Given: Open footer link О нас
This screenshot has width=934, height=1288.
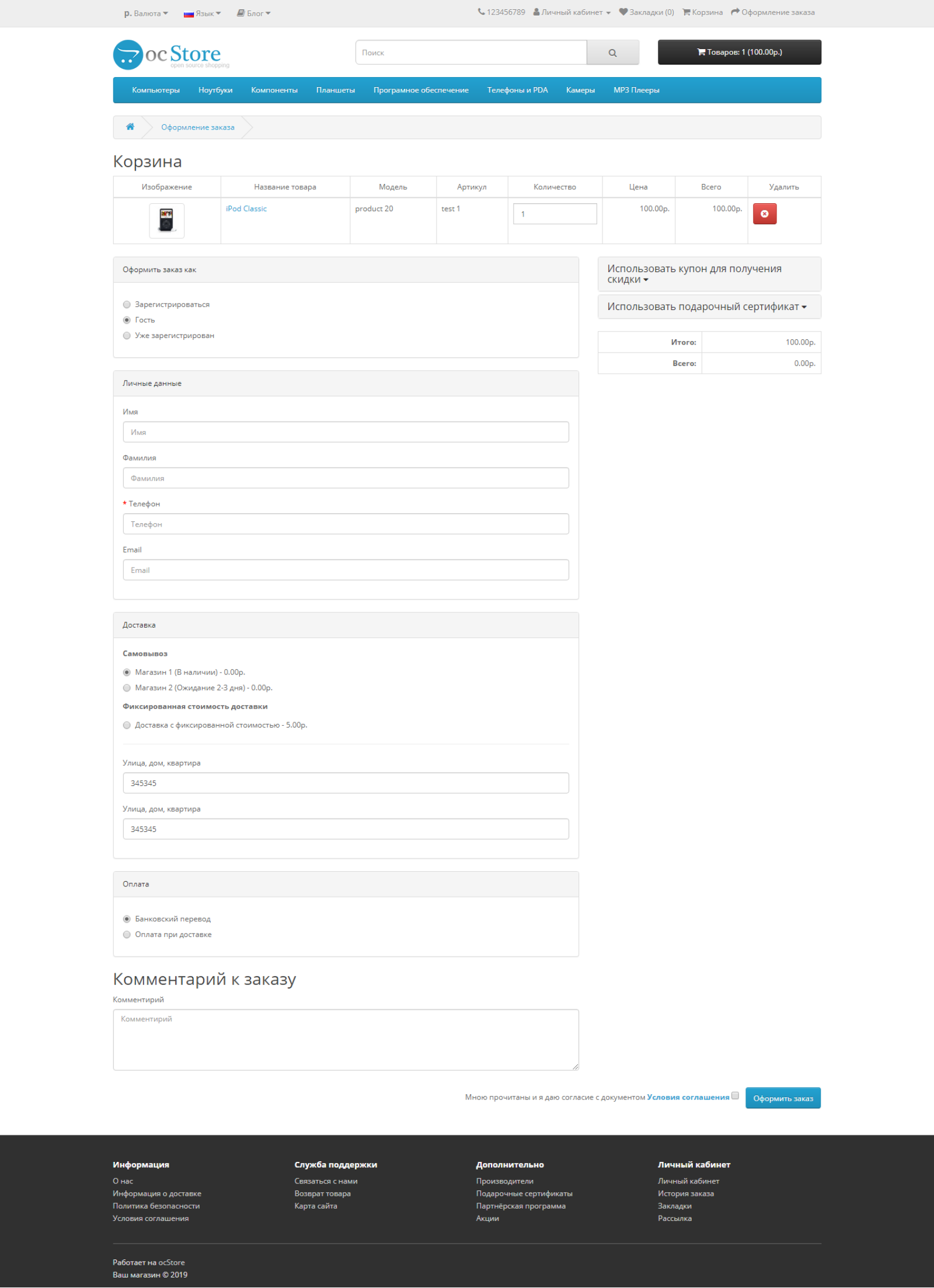Looking at the screenshot, I should 123,1181.
